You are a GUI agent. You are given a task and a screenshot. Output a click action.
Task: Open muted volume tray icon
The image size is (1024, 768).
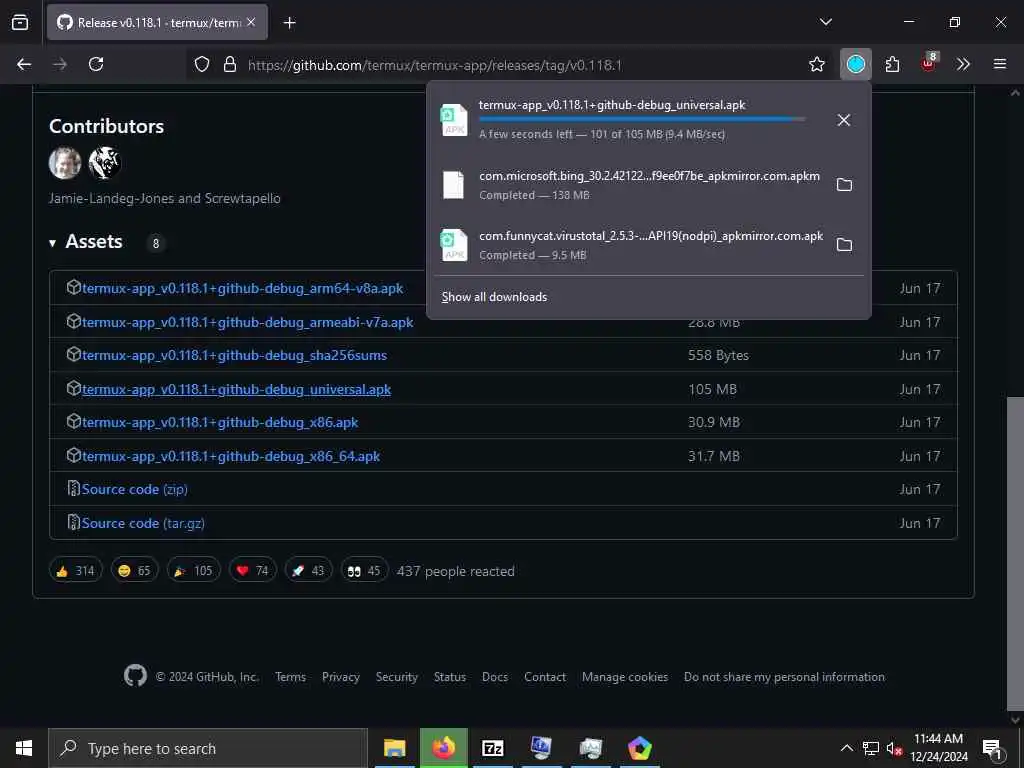[894, 748]
